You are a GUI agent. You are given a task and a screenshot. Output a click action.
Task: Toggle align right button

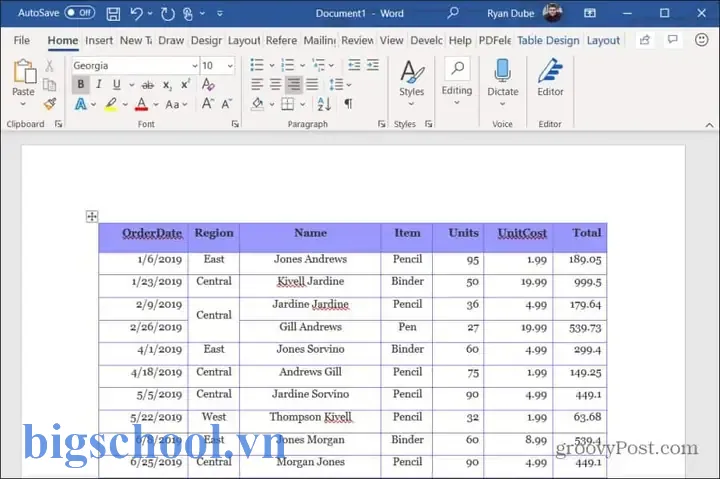294,85
